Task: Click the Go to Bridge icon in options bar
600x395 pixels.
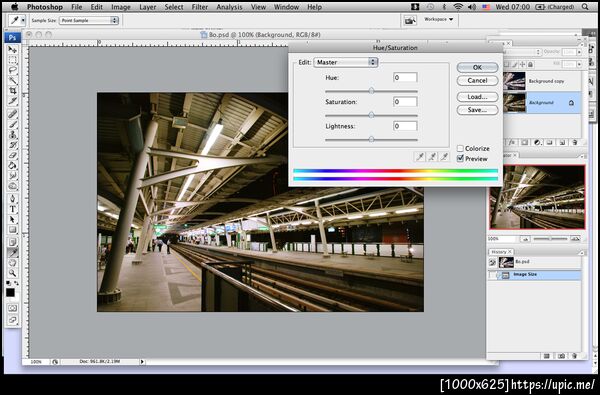Action: [410, 20]
